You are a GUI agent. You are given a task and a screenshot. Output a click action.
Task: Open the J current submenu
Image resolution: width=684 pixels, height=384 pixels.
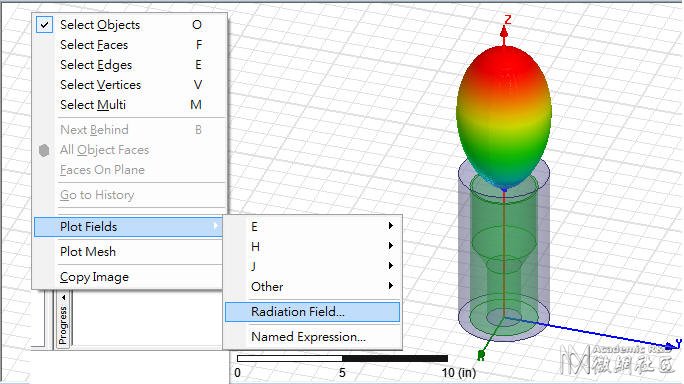pos(312,266)
